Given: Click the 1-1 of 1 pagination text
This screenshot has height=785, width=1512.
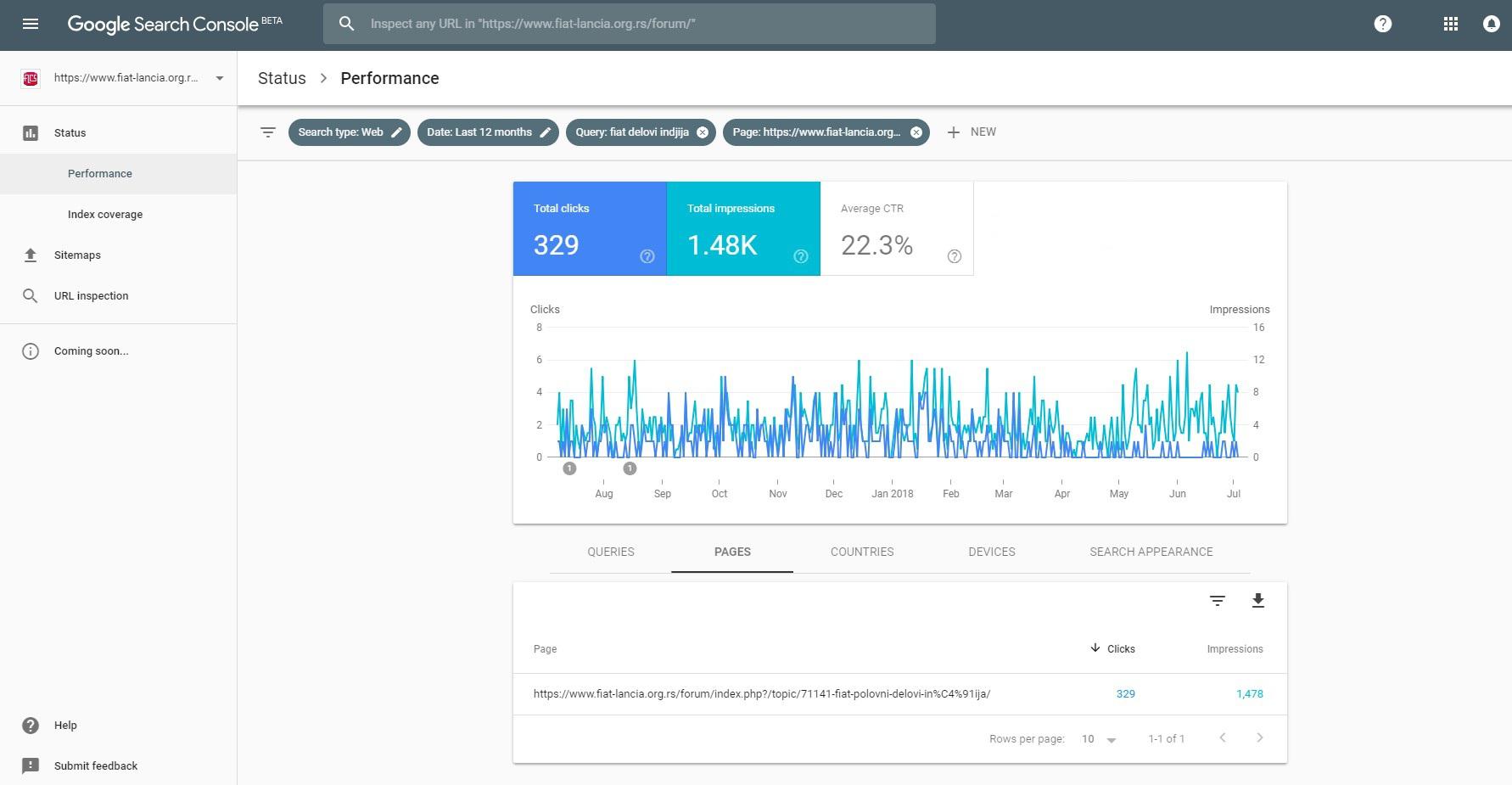Looking at the screenshot, I should tap(1167, 739).
